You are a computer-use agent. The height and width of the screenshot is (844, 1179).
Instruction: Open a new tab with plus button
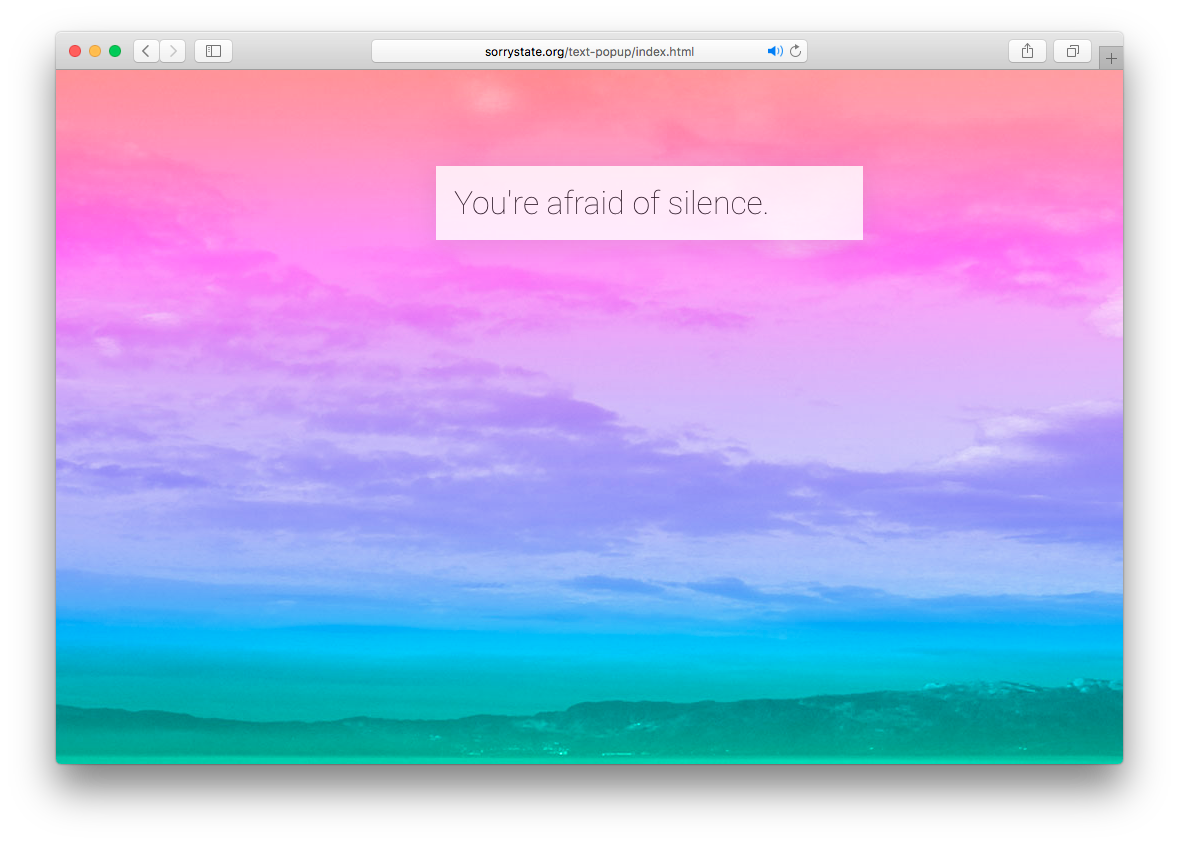tap(1111, 59)
